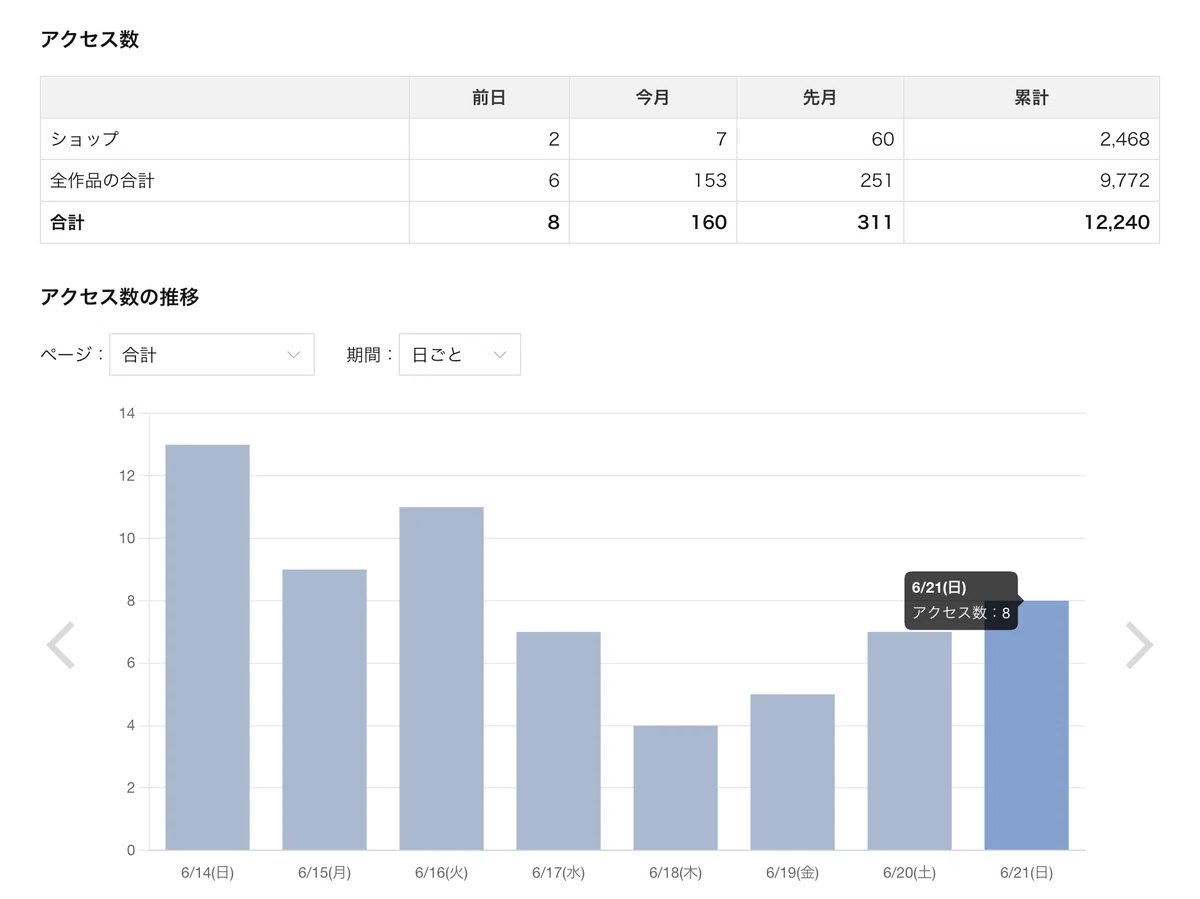Click this month's works value 153
This screenshot has height=899, width=1200.
(709, 181)
